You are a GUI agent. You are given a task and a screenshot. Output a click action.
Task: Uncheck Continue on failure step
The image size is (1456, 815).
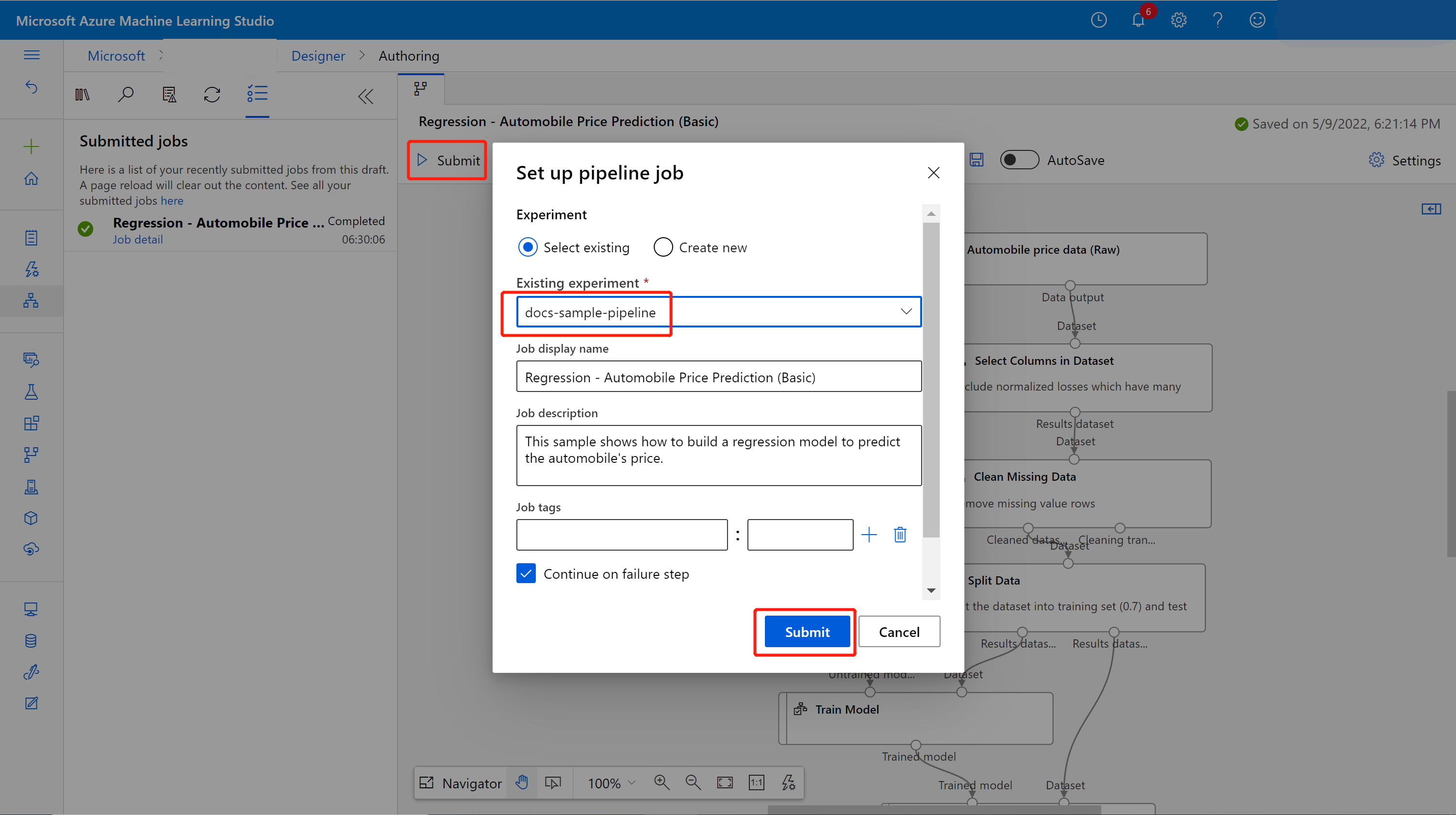(x=526, y=573)
